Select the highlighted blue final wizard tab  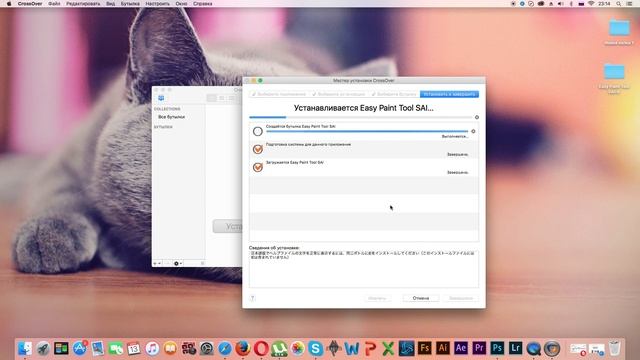(449, 94)
